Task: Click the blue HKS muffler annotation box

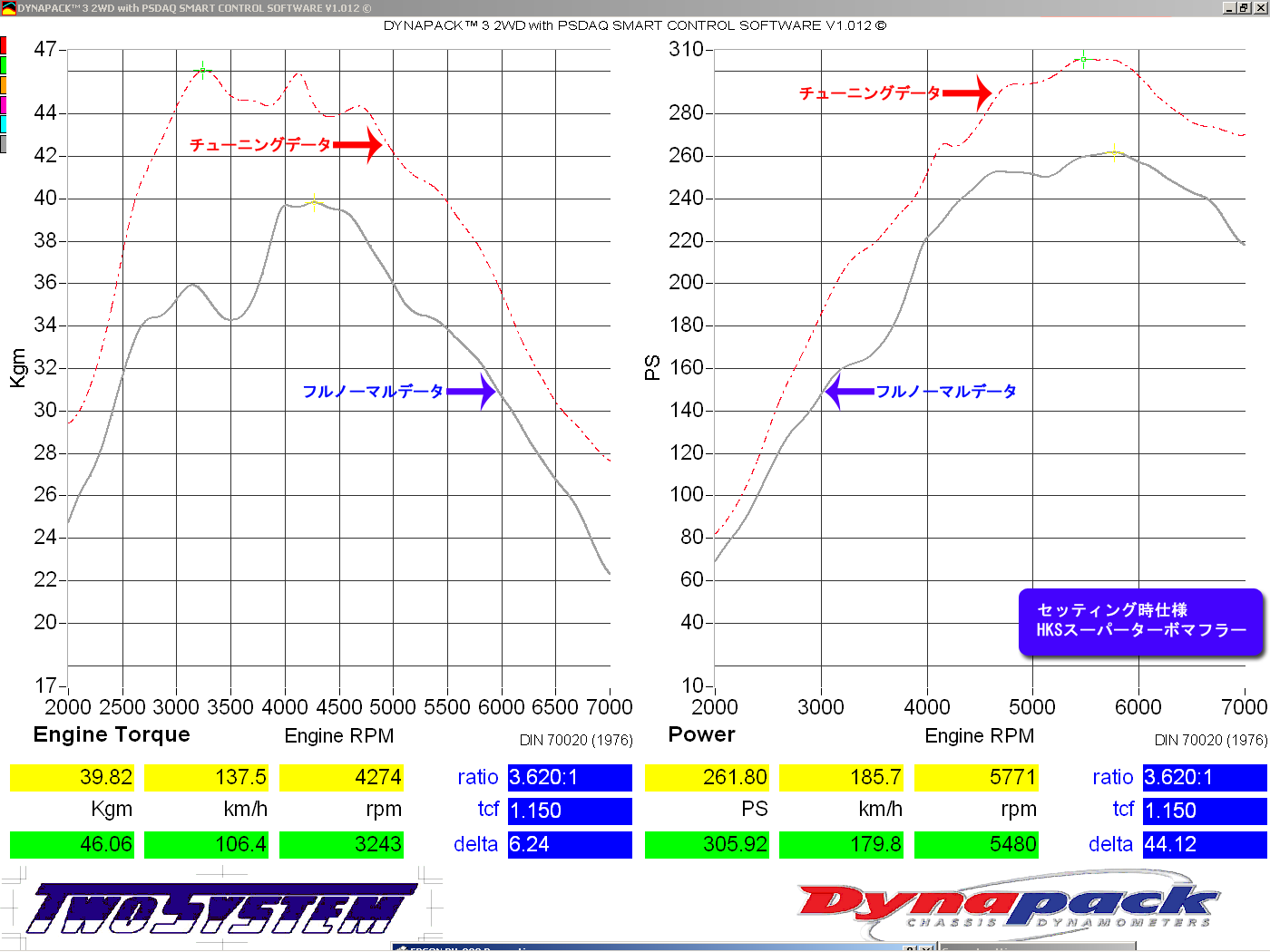Action: tap(1140, 622)
